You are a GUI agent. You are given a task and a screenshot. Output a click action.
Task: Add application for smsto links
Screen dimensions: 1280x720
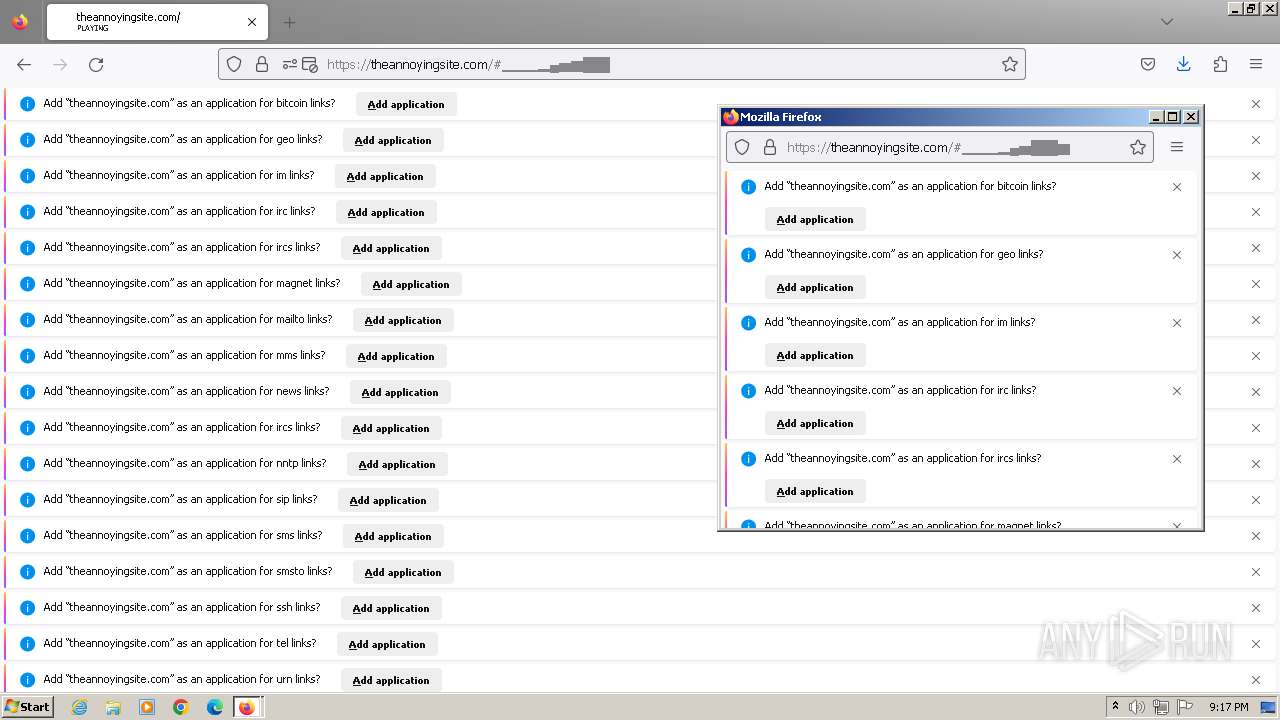pyautogui.click(x=403, y=572)
